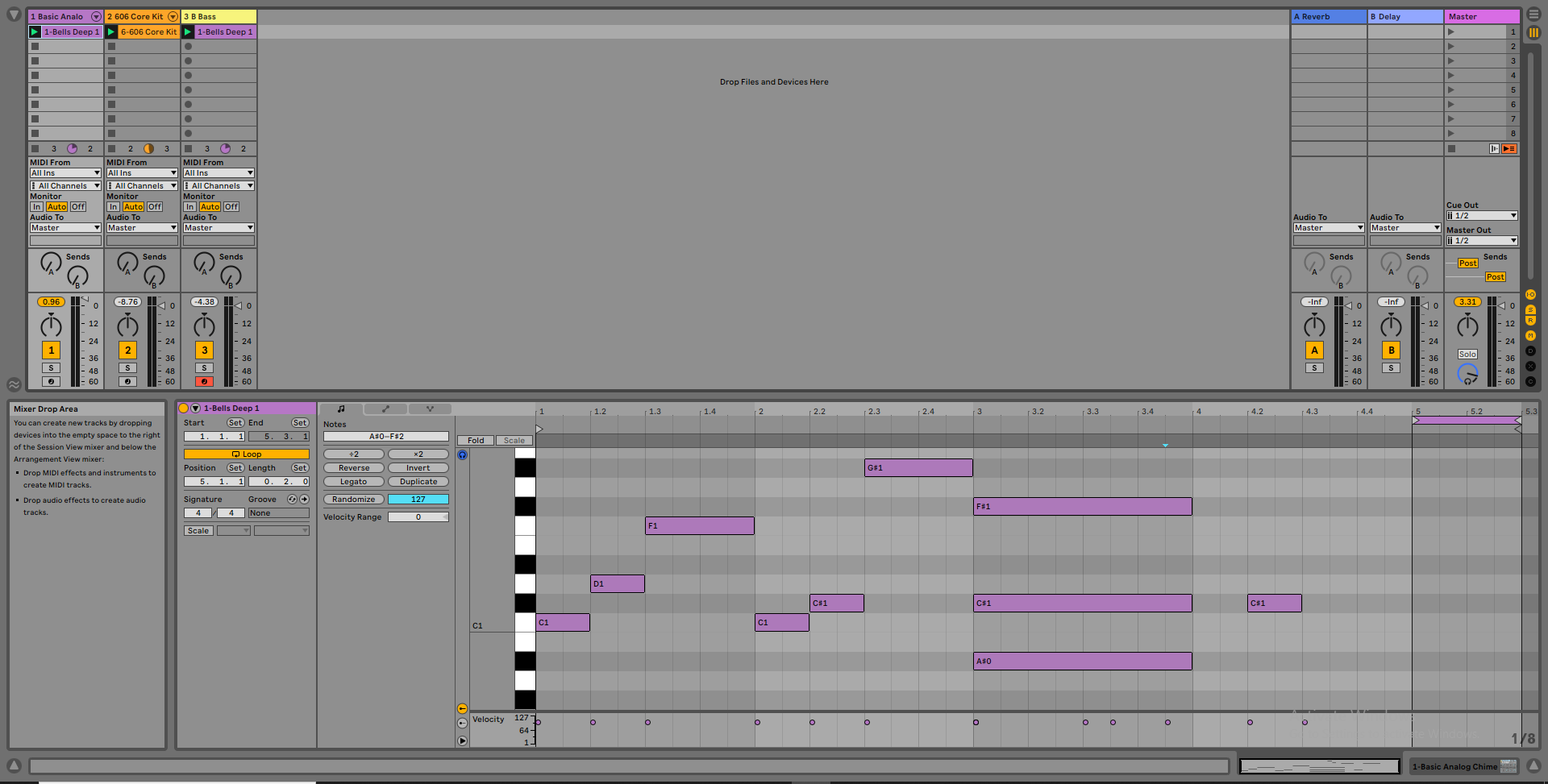Solo track 2 with its S button
The height and width of the screenshot is (784, 1548).
[127, 368]
